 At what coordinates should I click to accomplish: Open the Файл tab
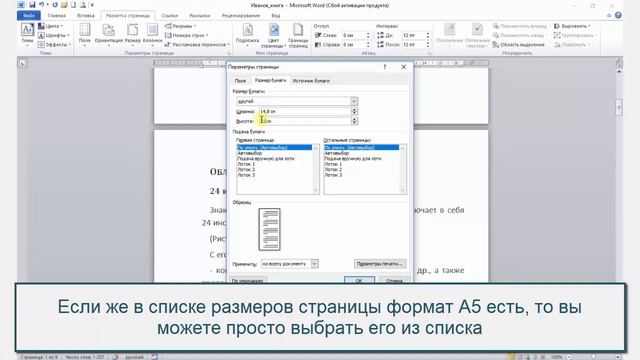coord(29,16)
